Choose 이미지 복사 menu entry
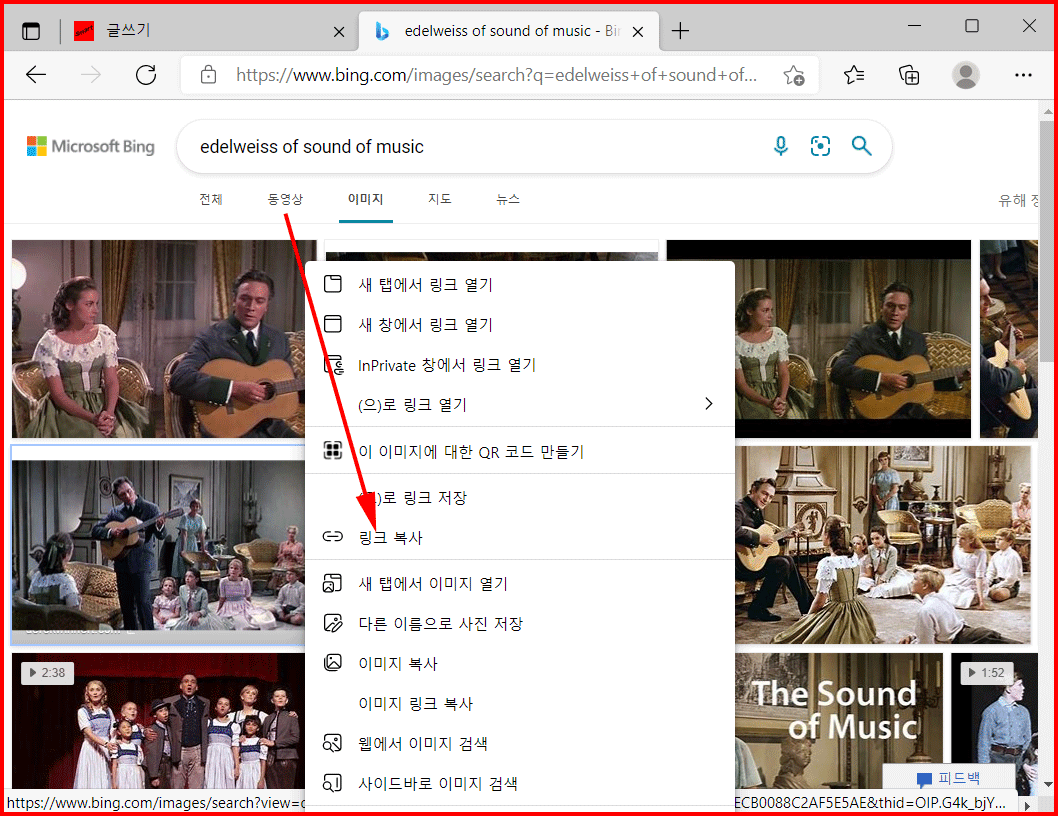Image resolution: width=1058 pixels, height=816 pixels. 520,663
